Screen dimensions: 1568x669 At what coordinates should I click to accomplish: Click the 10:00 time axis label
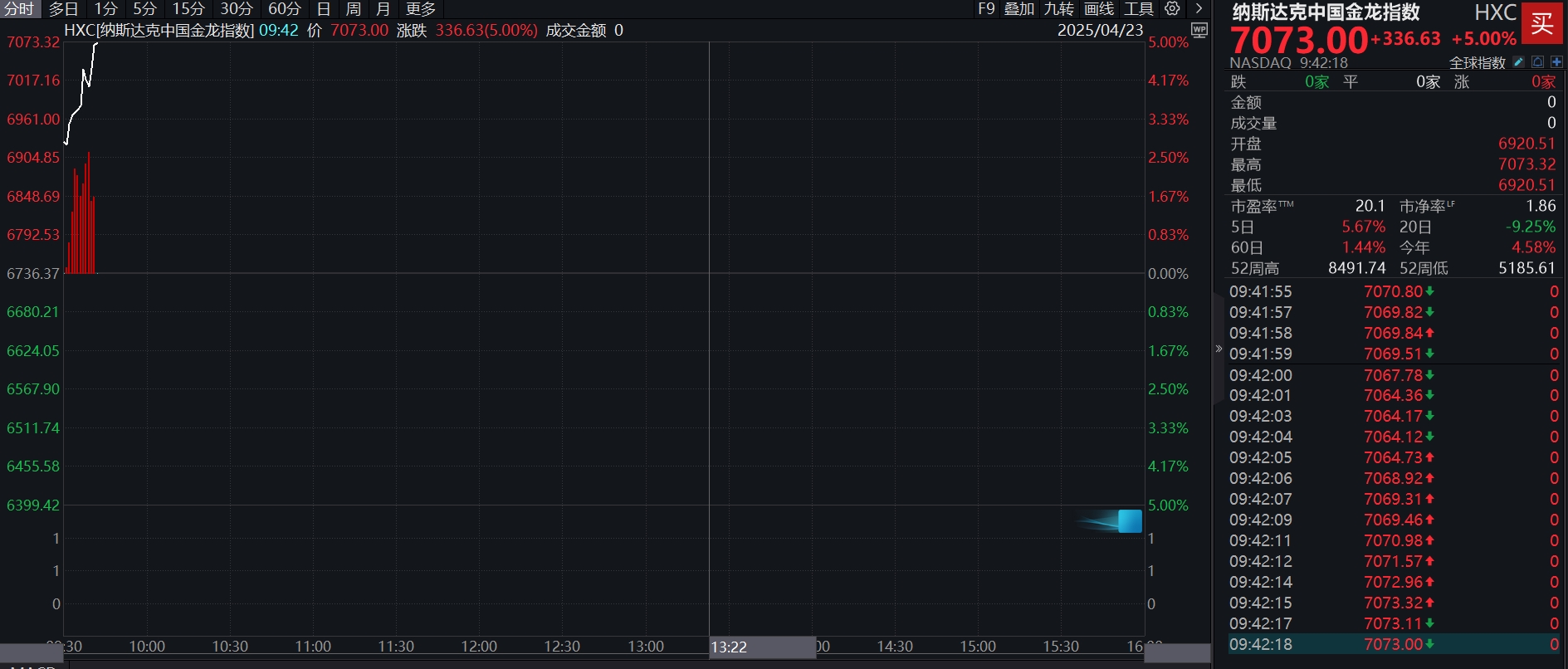click(x=147, y=647)
